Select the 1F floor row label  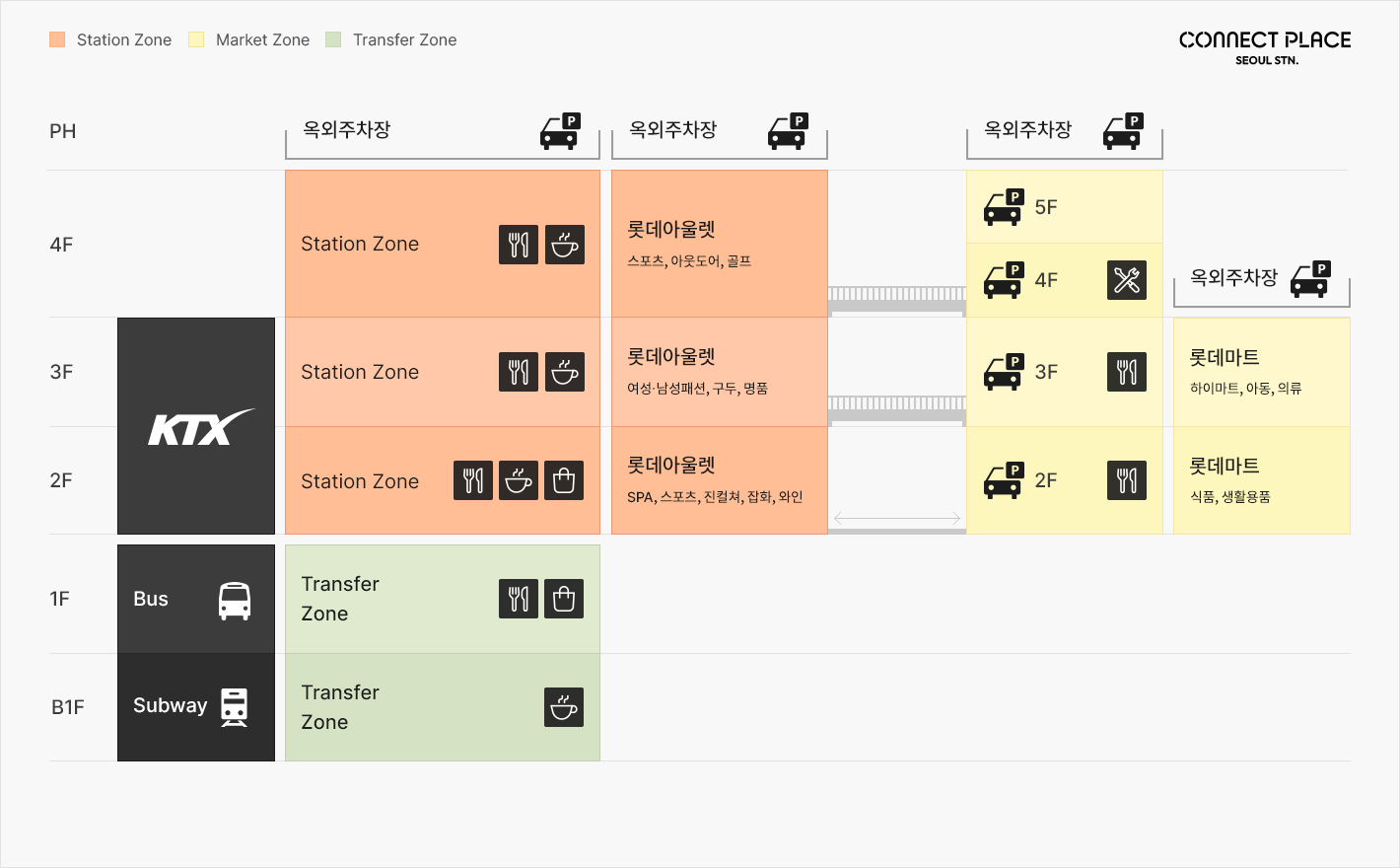point(60,599)
